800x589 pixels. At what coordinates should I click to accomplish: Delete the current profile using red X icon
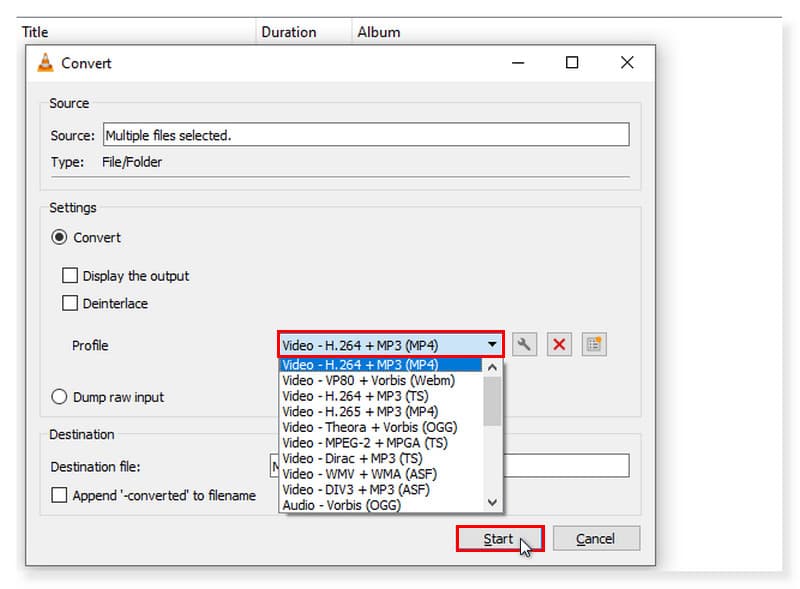pos(558,344)
